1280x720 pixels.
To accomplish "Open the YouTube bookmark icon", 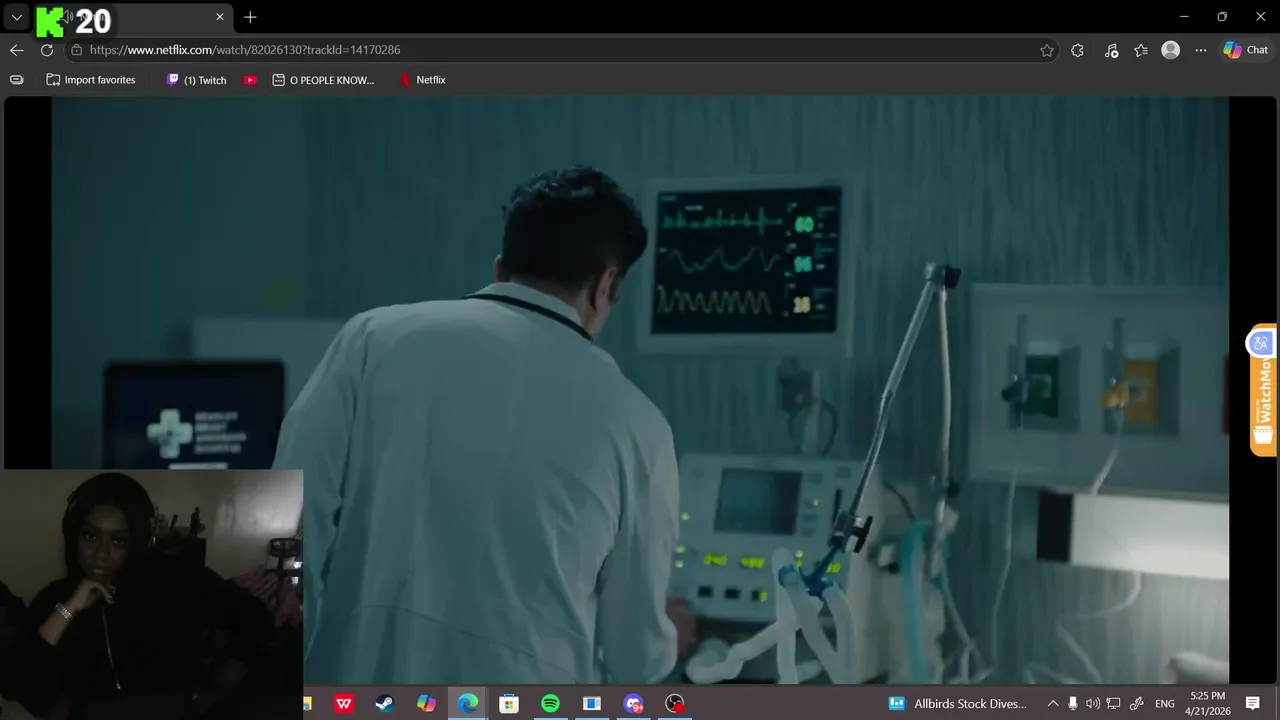I will (x=250, y=80).
